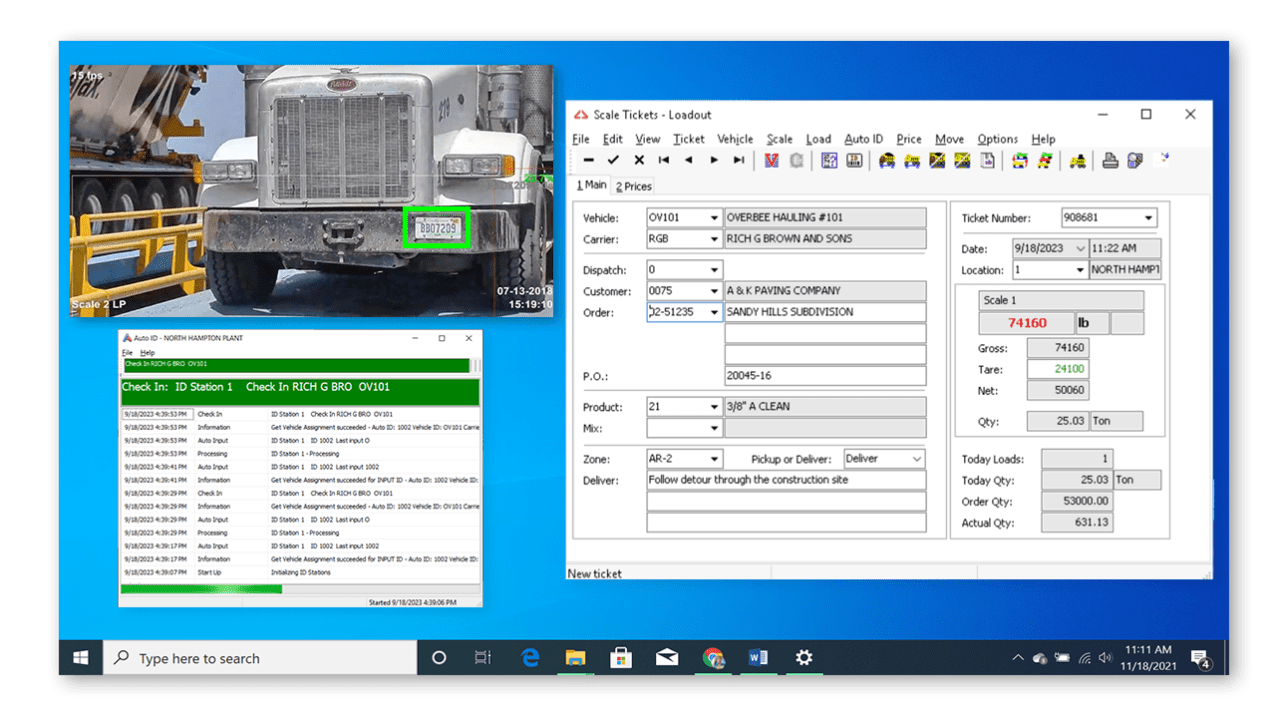The width and height of the screenshot is (1280, 720).
Task: Open the Scale menu
Action: [779, 139]
